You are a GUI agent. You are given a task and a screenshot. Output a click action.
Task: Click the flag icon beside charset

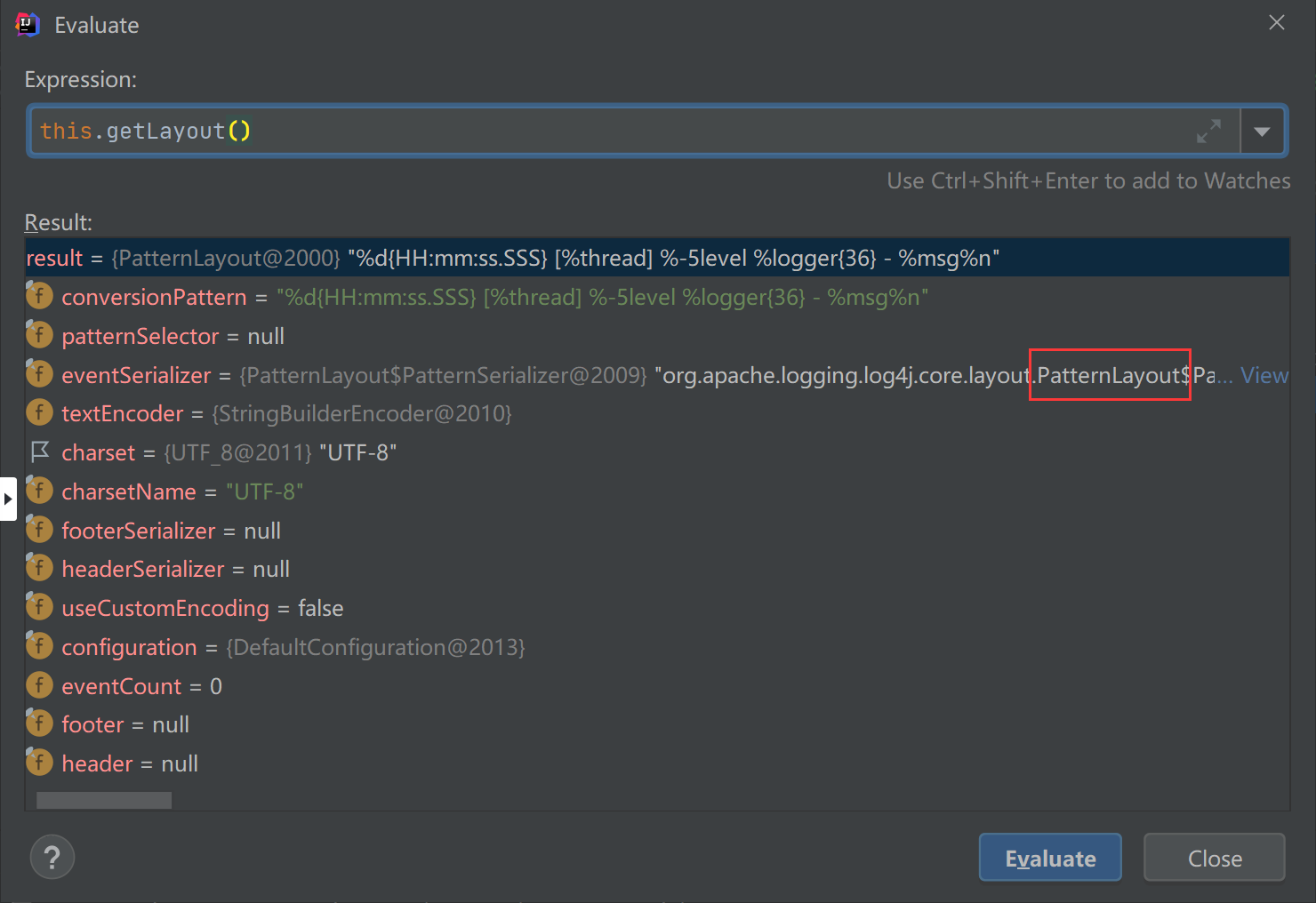point(40,451)
